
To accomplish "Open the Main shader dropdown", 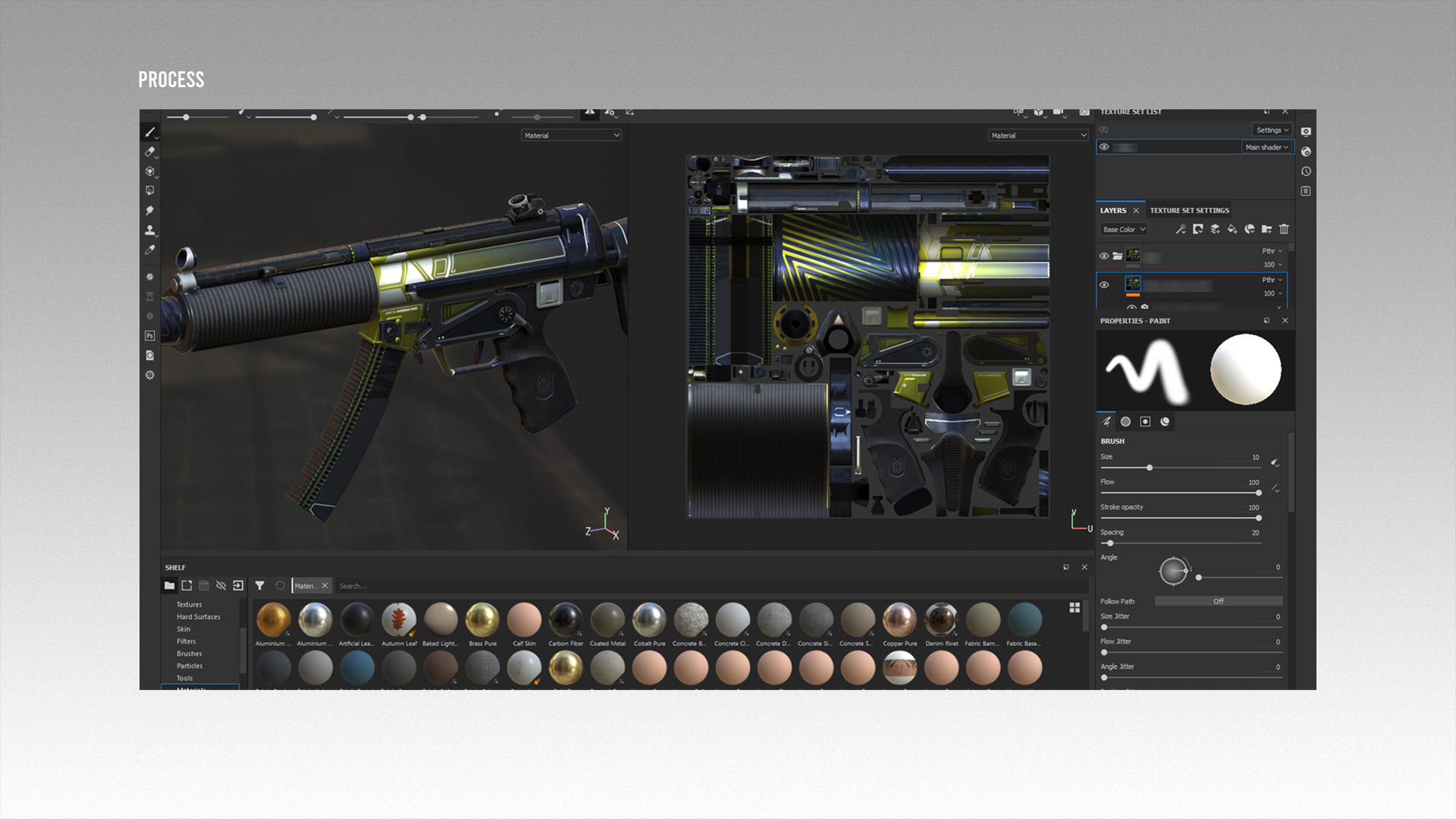I will (1266, 147).
